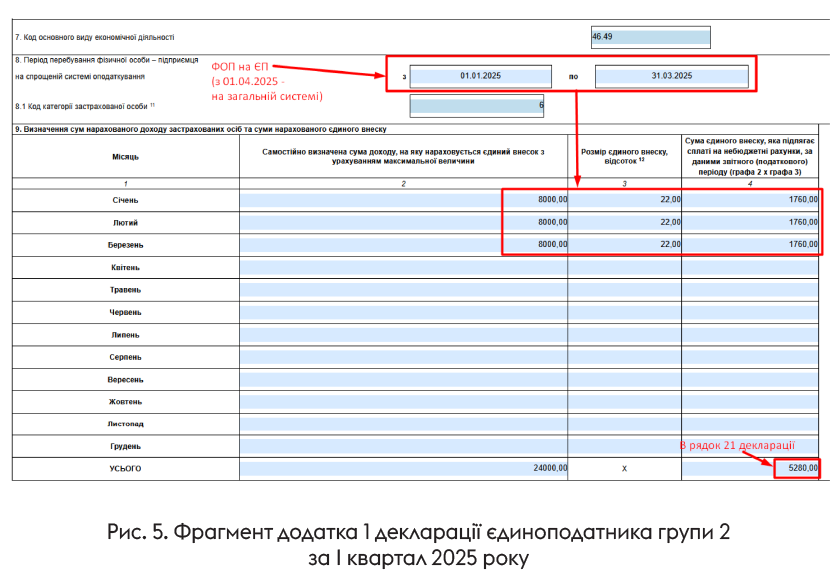Select the Березень contribution rate cell

(625, 244)
